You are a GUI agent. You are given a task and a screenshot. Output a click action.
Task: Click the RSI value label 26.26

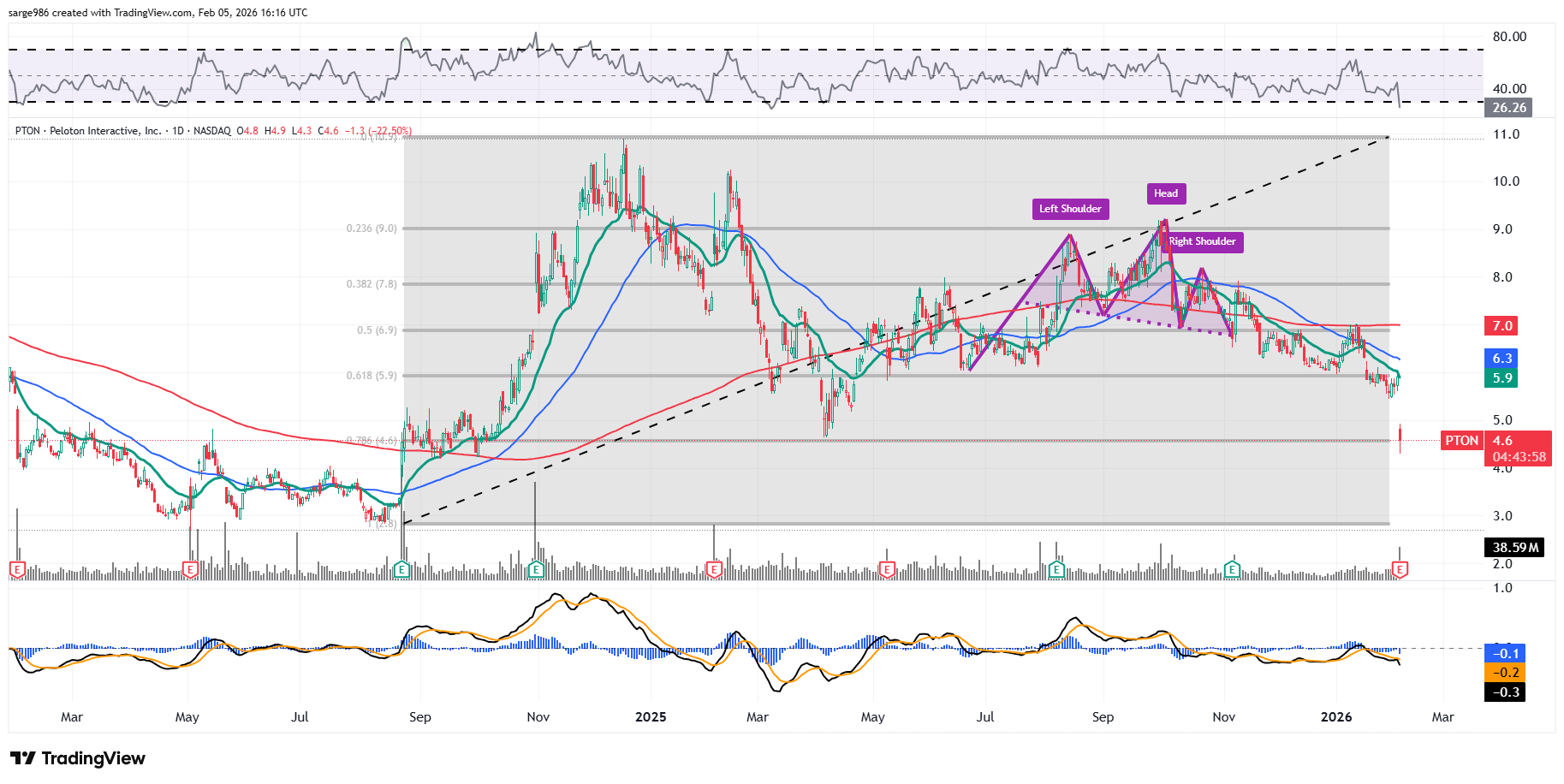point(1508,108)
